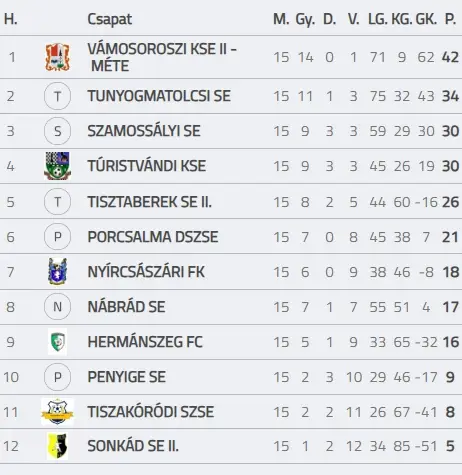Click the Nyírcsászári FK team crest

pos(57,271)
